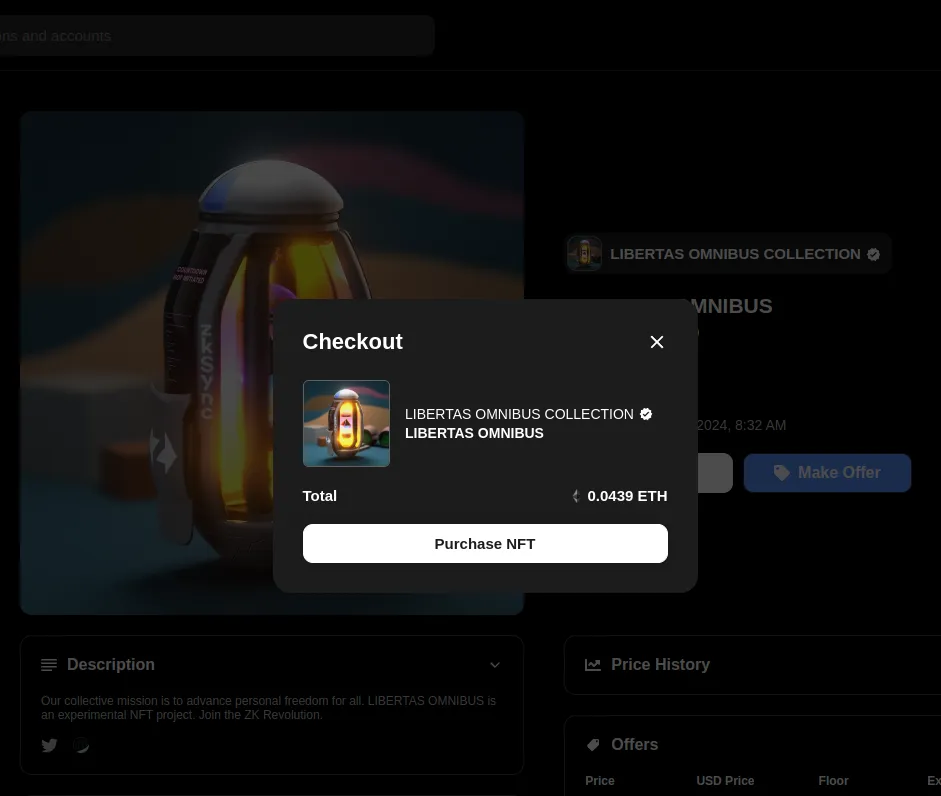Click the 2024, 8:32 AM date text
This screenshot has height=796, width=941.
[x=741, y=426]
